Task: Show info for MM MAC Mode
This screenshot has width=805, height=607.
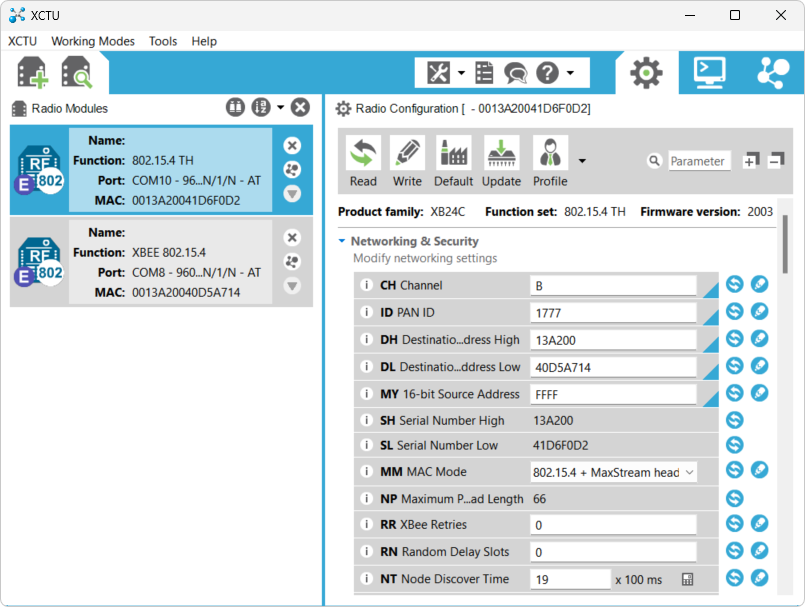Action: [x=366, y=471]
